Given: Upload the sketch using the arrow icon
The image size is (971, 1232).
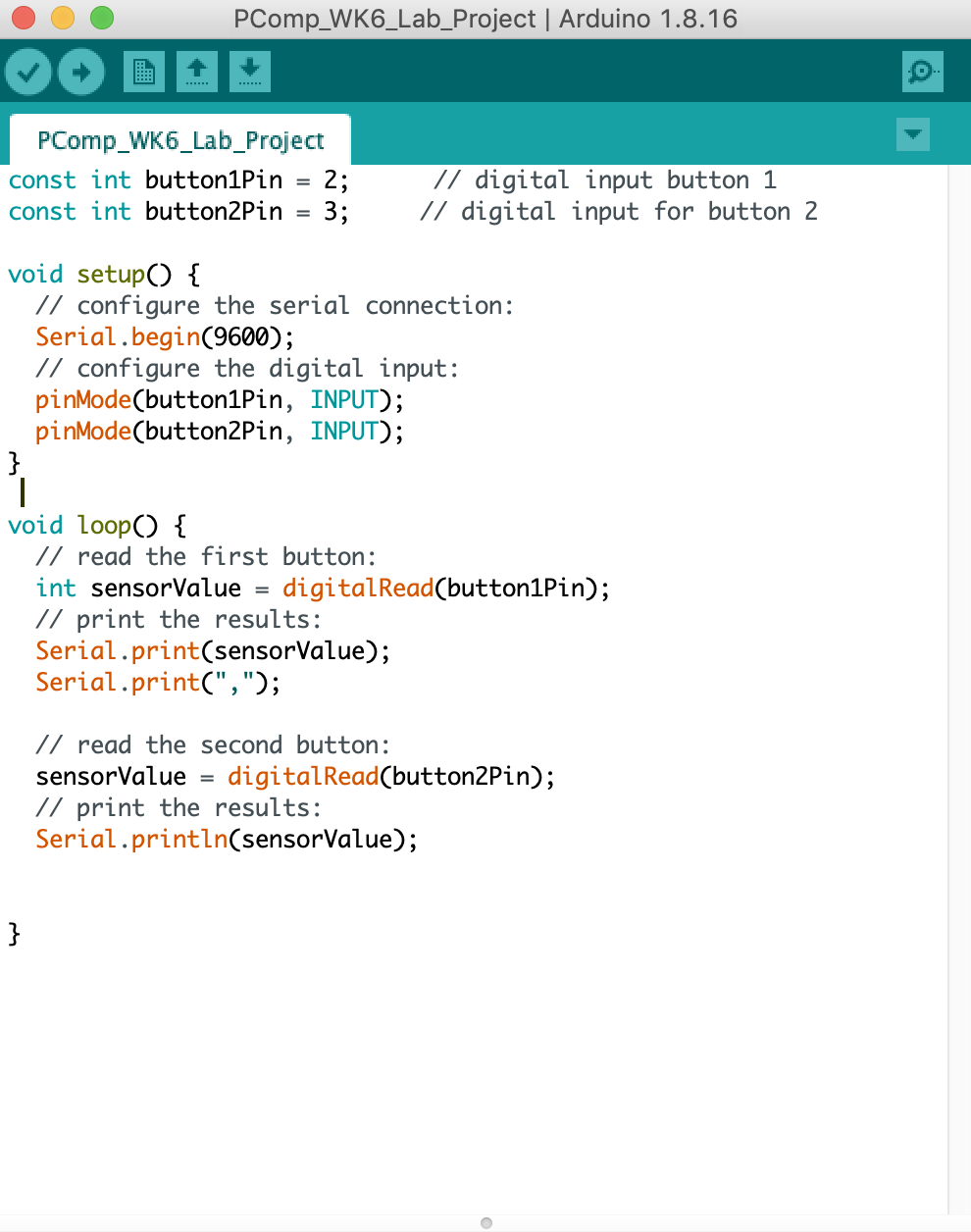Looking at the screenshot, I should point(81,72).
